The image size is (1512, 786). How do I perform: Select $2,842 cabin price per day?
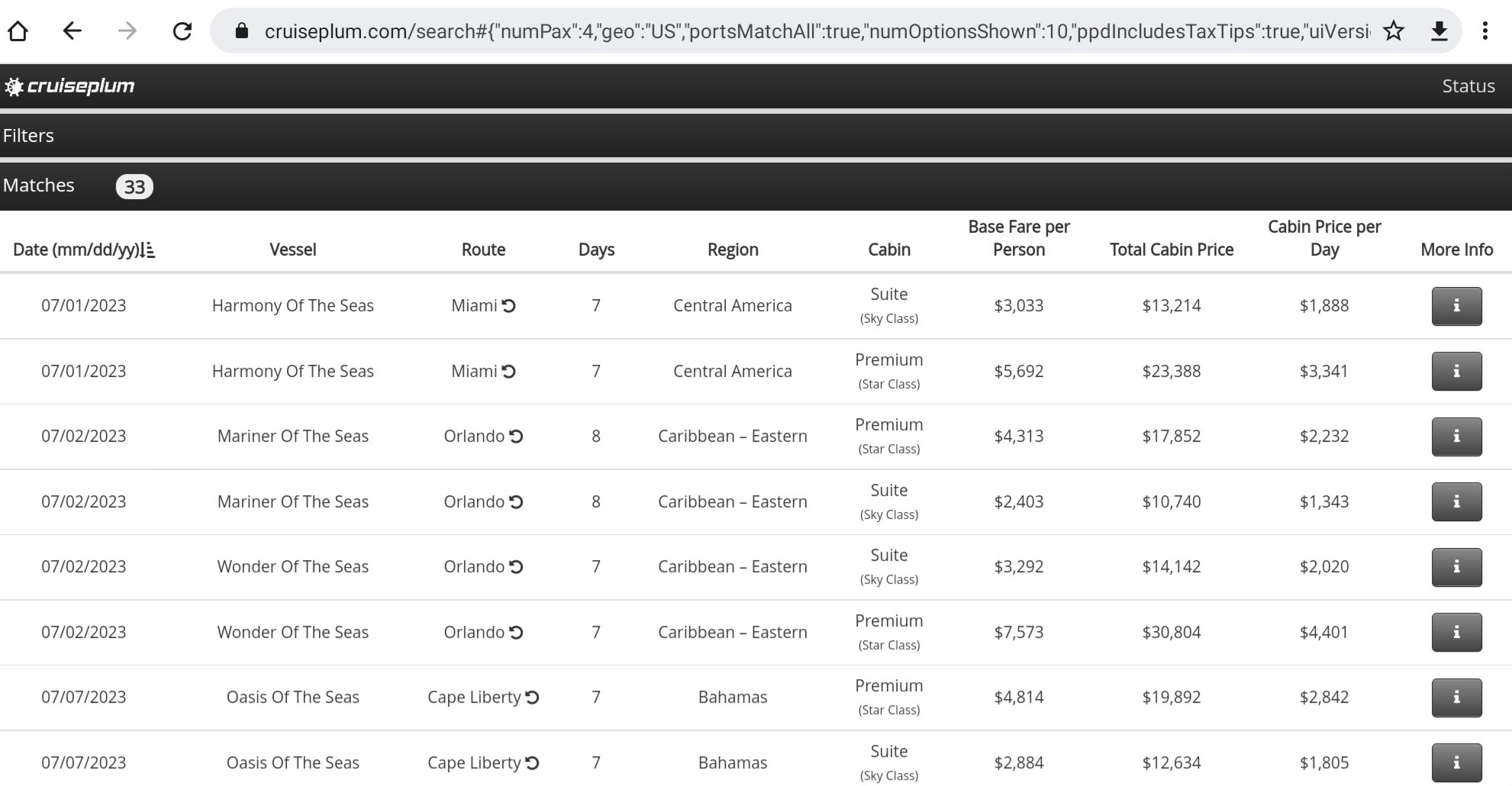coord(1324,697)
